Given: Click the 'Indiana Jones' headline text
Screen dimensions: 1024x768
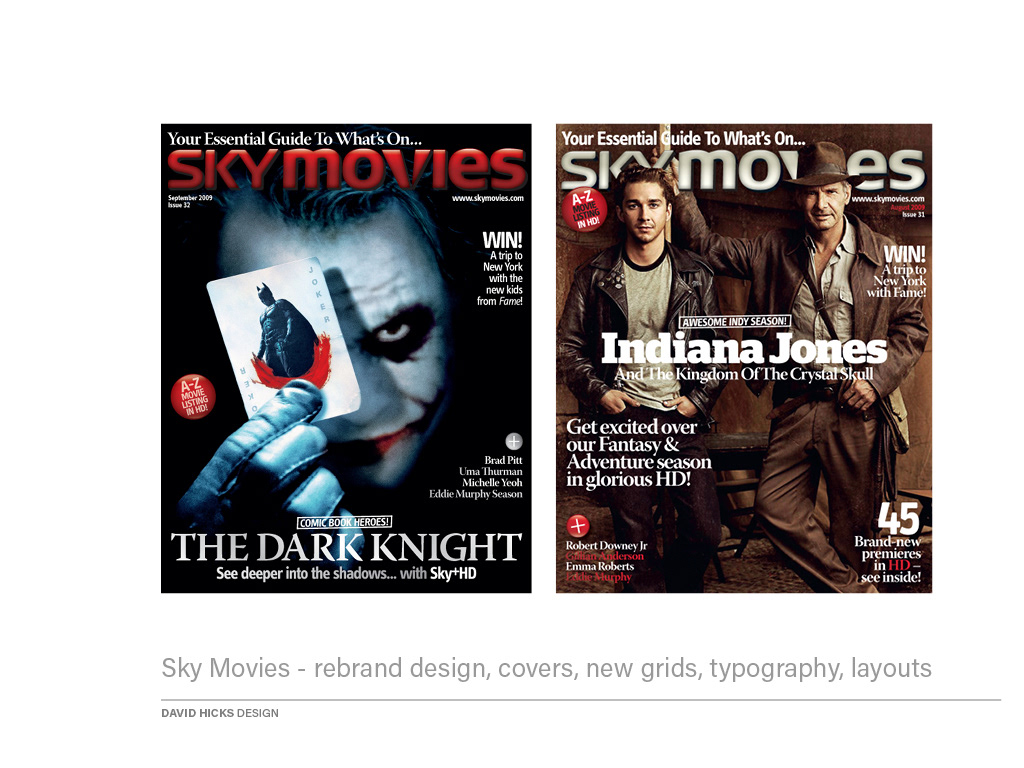Looking at the screenshot, I should [744, 349].
